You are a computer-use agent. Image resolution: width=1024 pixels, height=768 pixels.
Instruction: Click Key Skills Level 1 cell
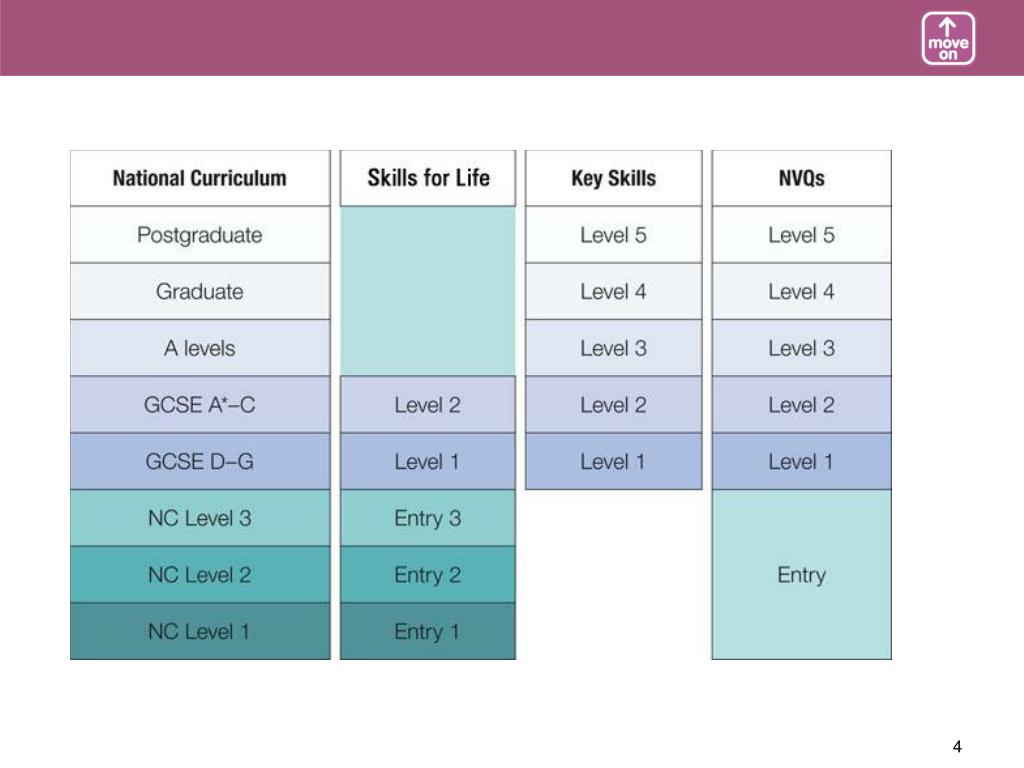613,462
